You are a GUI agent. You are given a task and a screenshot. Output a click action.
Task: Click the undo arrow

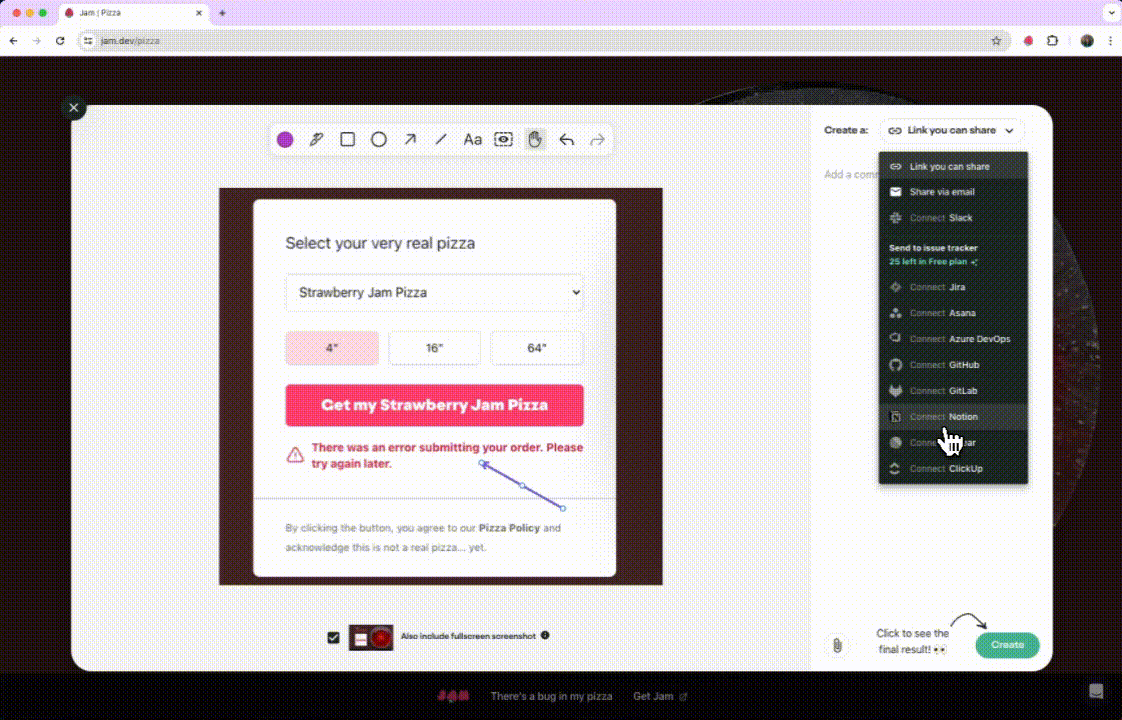pos(566,140)
